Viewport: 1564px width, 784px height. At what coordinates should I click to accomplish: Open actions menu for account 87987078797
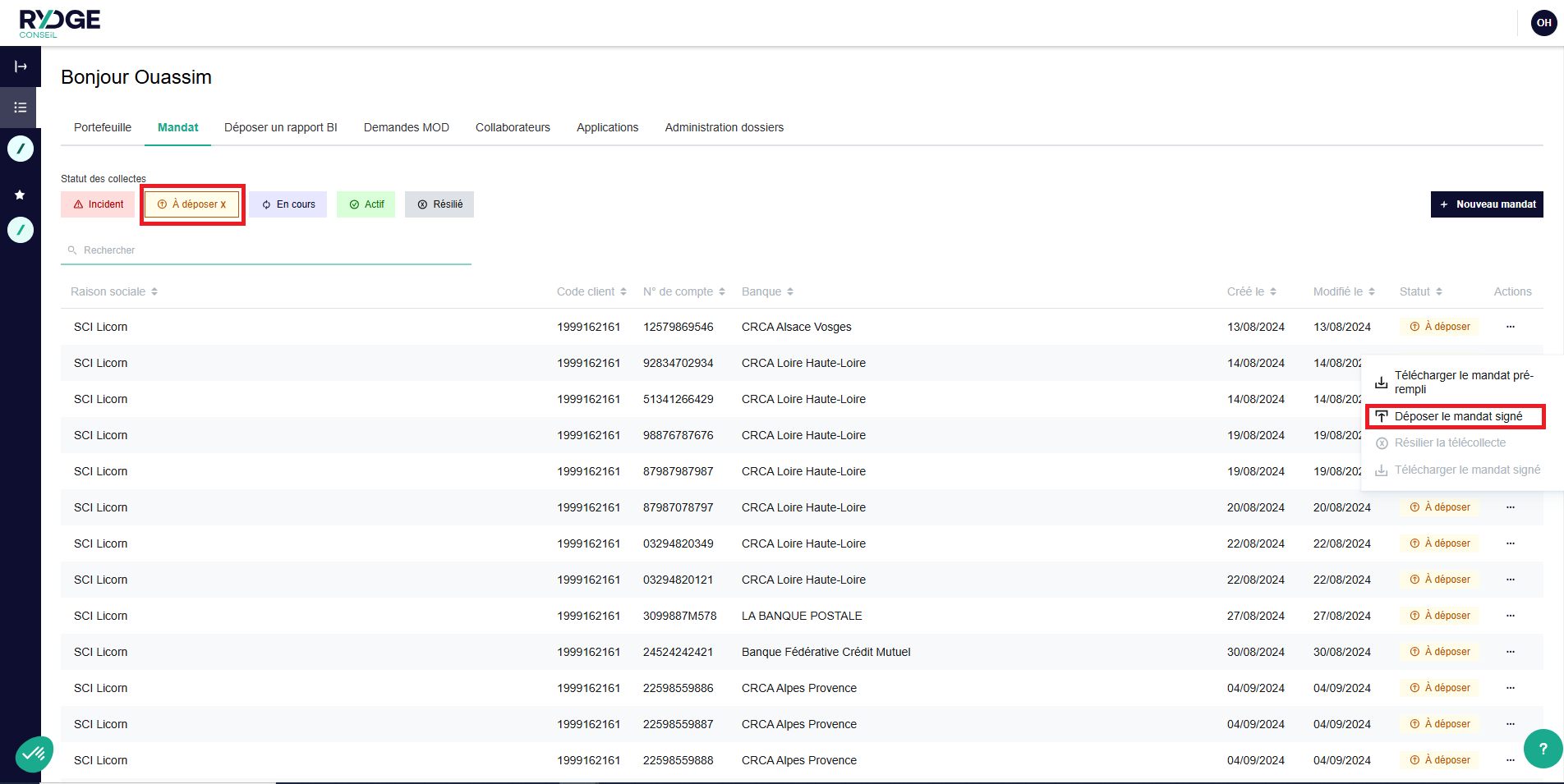(x=1511, y=507)
